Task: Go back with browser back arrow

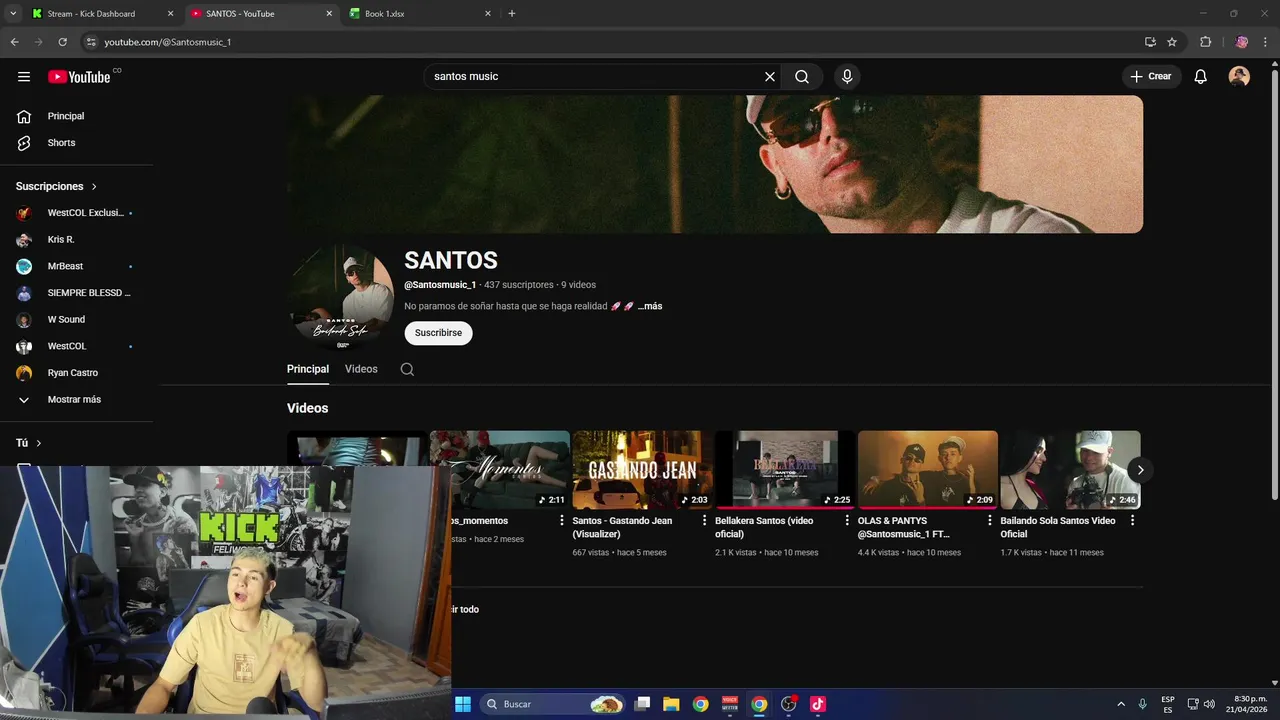Action: (x=14, y=42)
